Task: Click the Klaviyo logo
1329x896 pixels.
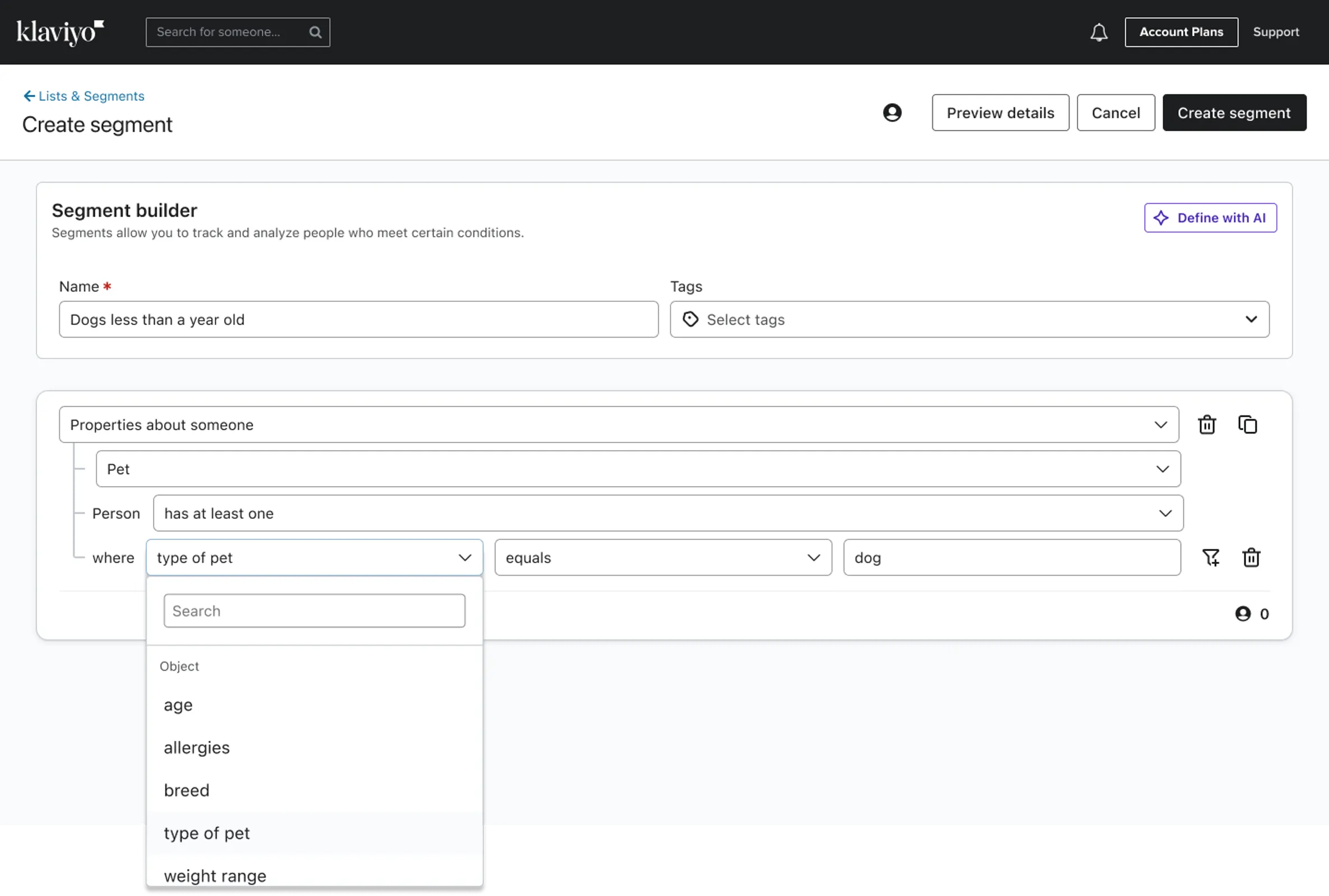Action: pos(60,32)
